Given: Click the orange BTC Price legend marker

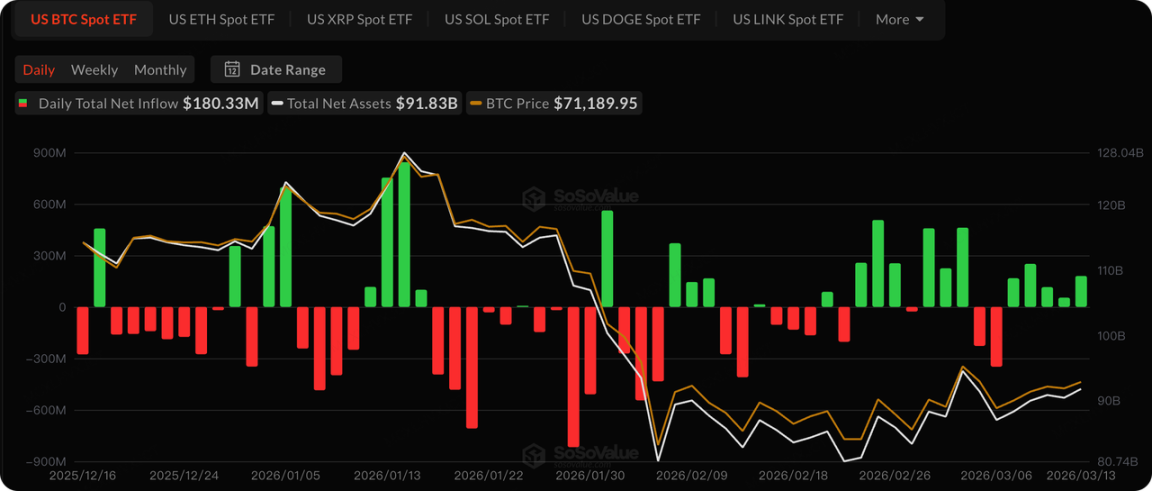Looking at the screenshot, I should tap(476, 103).
